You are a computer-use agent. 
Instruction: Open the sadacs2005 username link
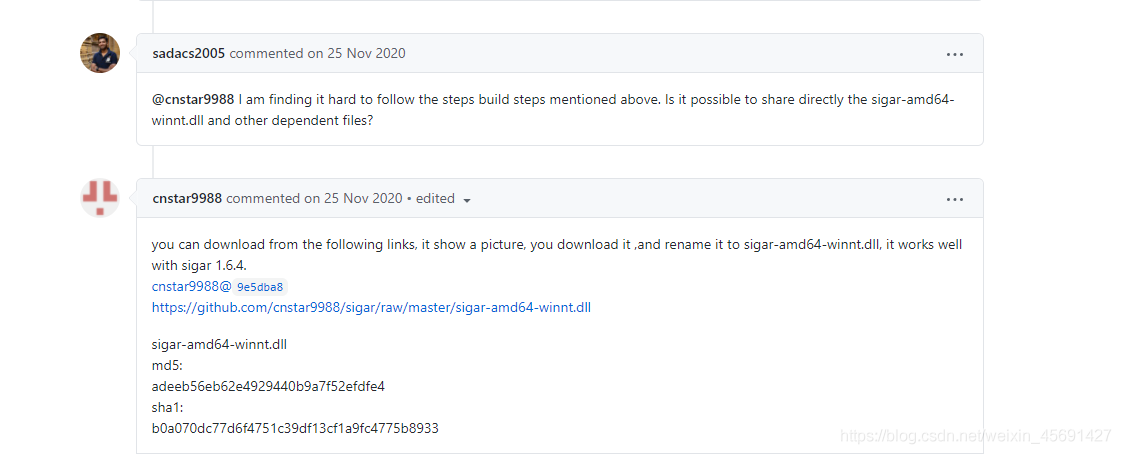point(189,53)
